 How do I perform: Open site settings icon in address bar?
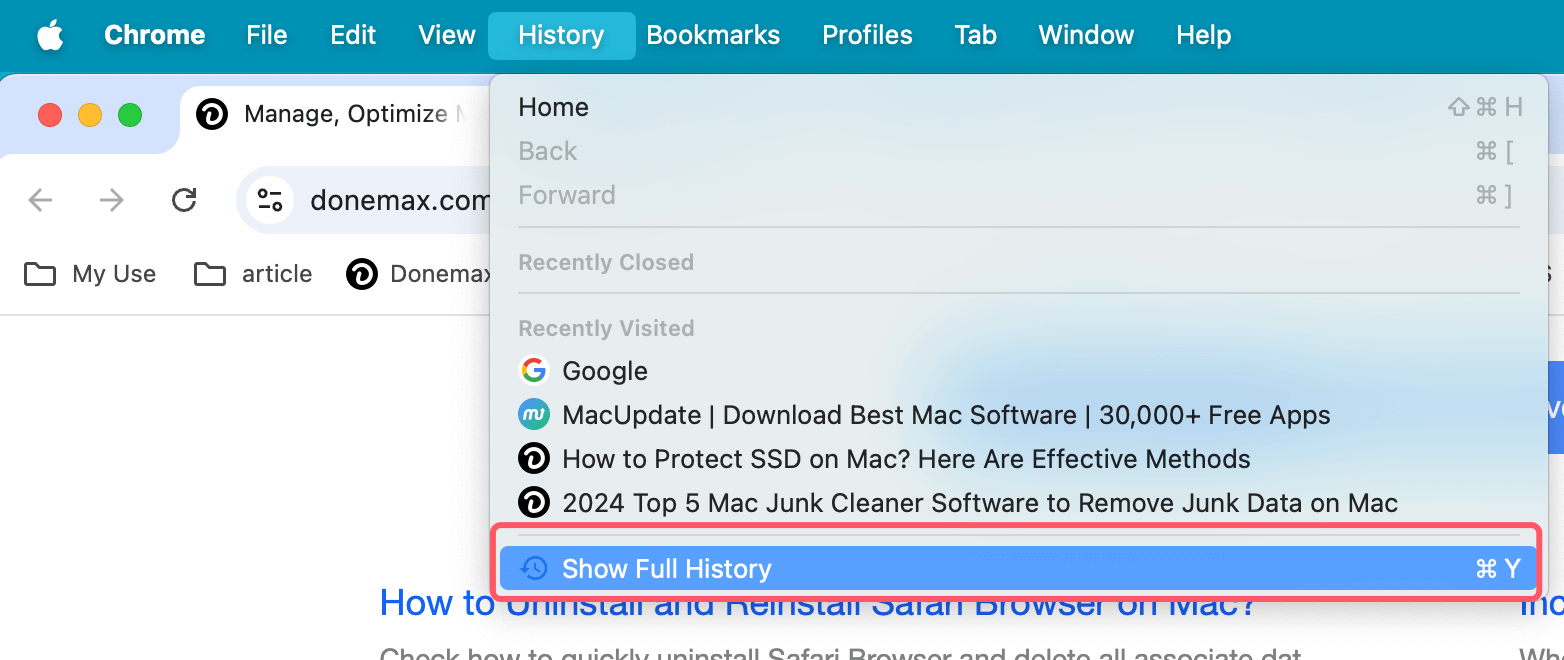tap(269, 199)
